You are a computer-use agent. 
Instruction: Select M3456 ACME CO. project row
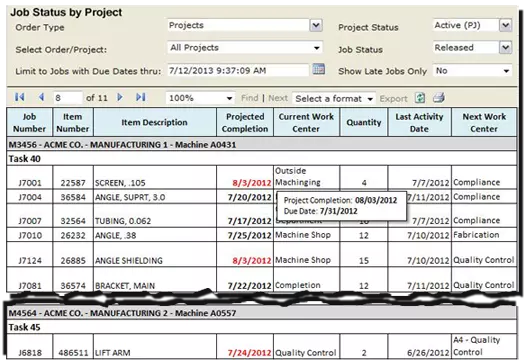262,144
